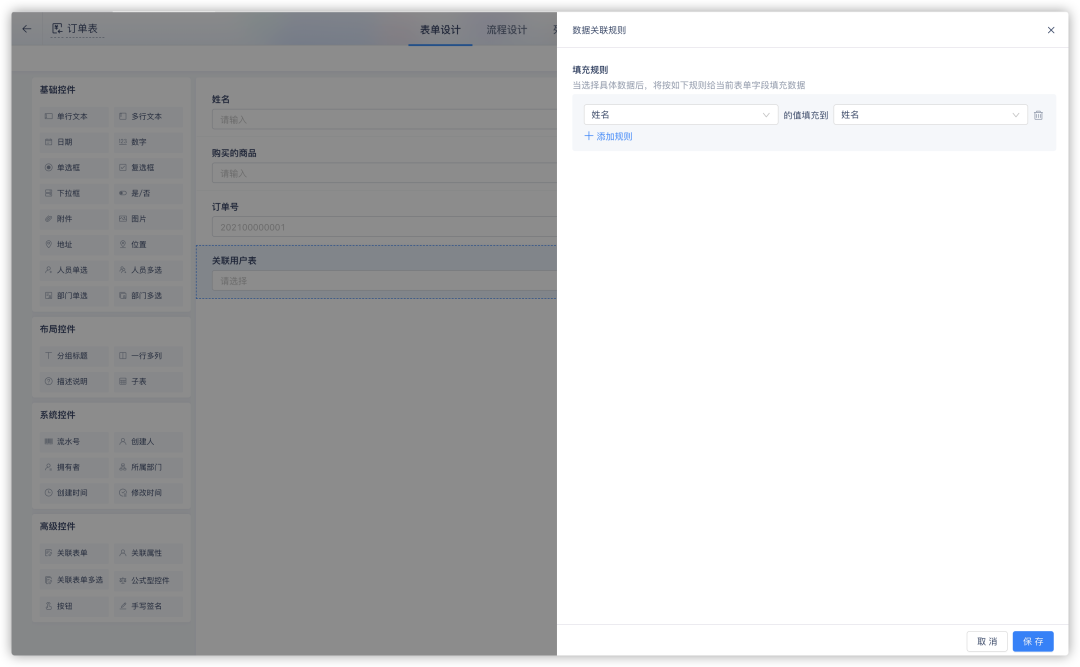
Task: Click the 基础控件 section heading
Action: click(57, 90)
